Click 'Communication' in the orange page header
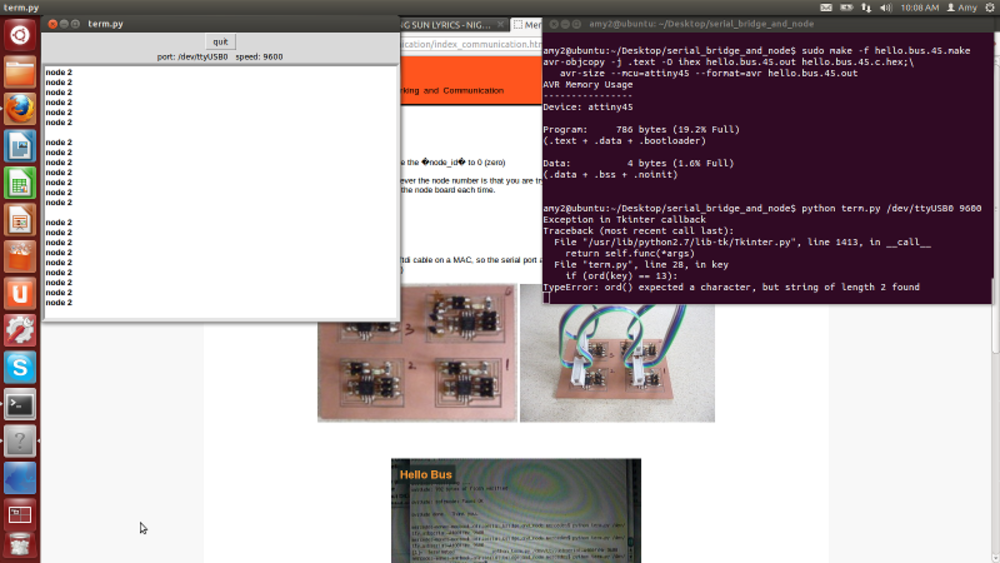This screenshot has width=1000, height=563. coord(473,91)
